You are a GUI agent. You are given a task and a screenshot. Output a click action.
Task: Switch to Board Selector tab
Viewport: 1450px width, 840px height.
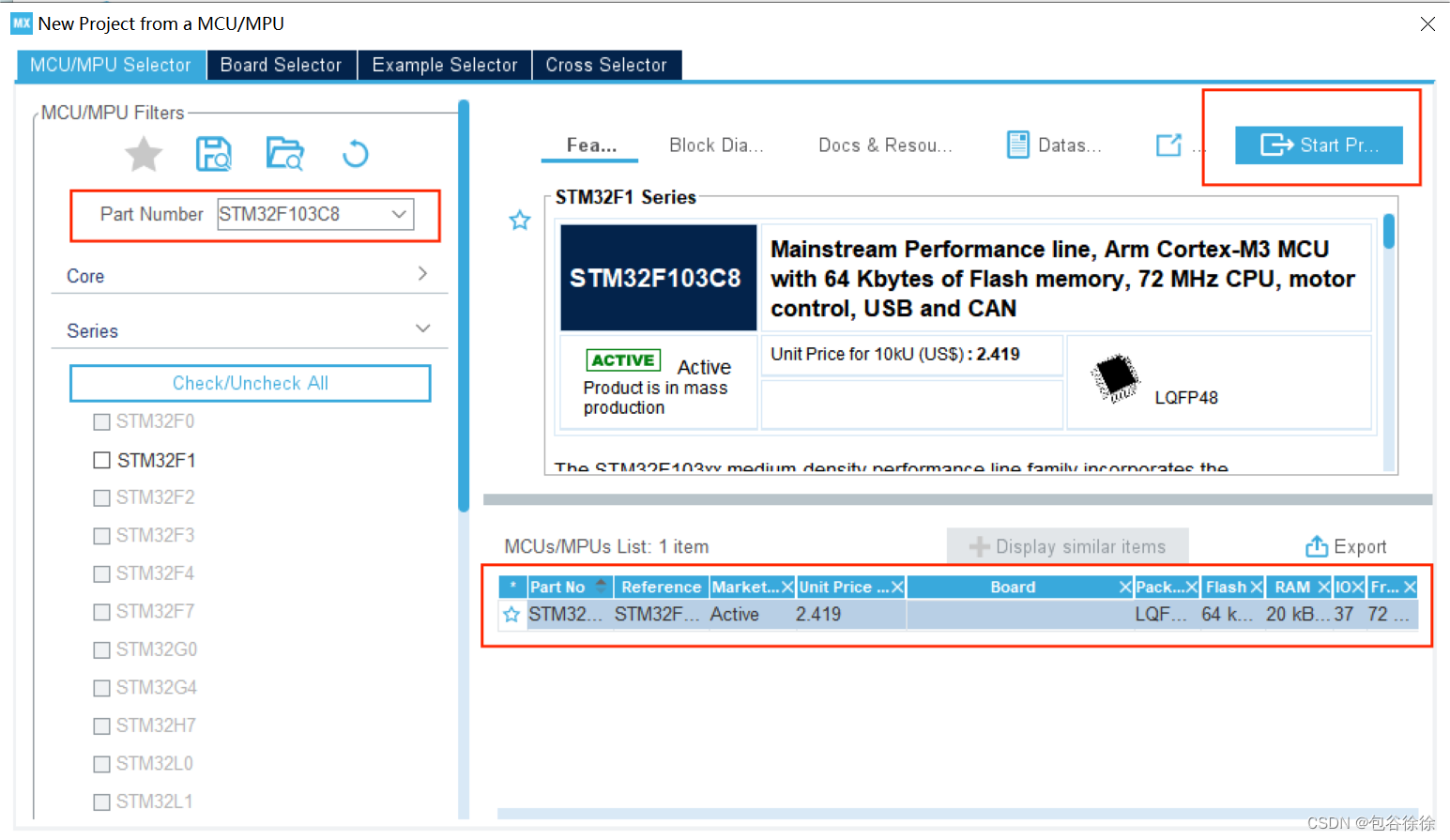click(281, 65)
